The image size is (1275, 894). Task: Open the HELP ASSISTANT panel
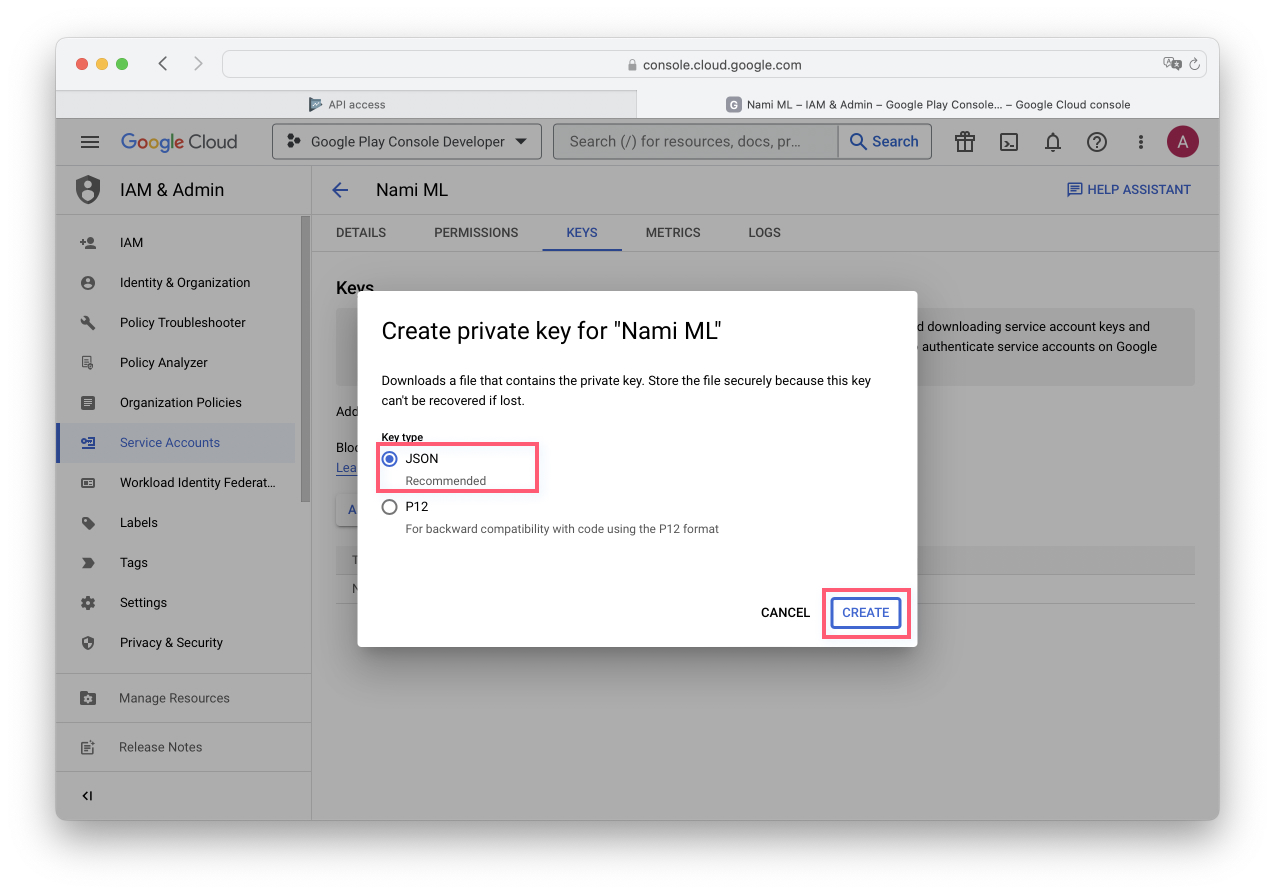tap(1129, 190)
